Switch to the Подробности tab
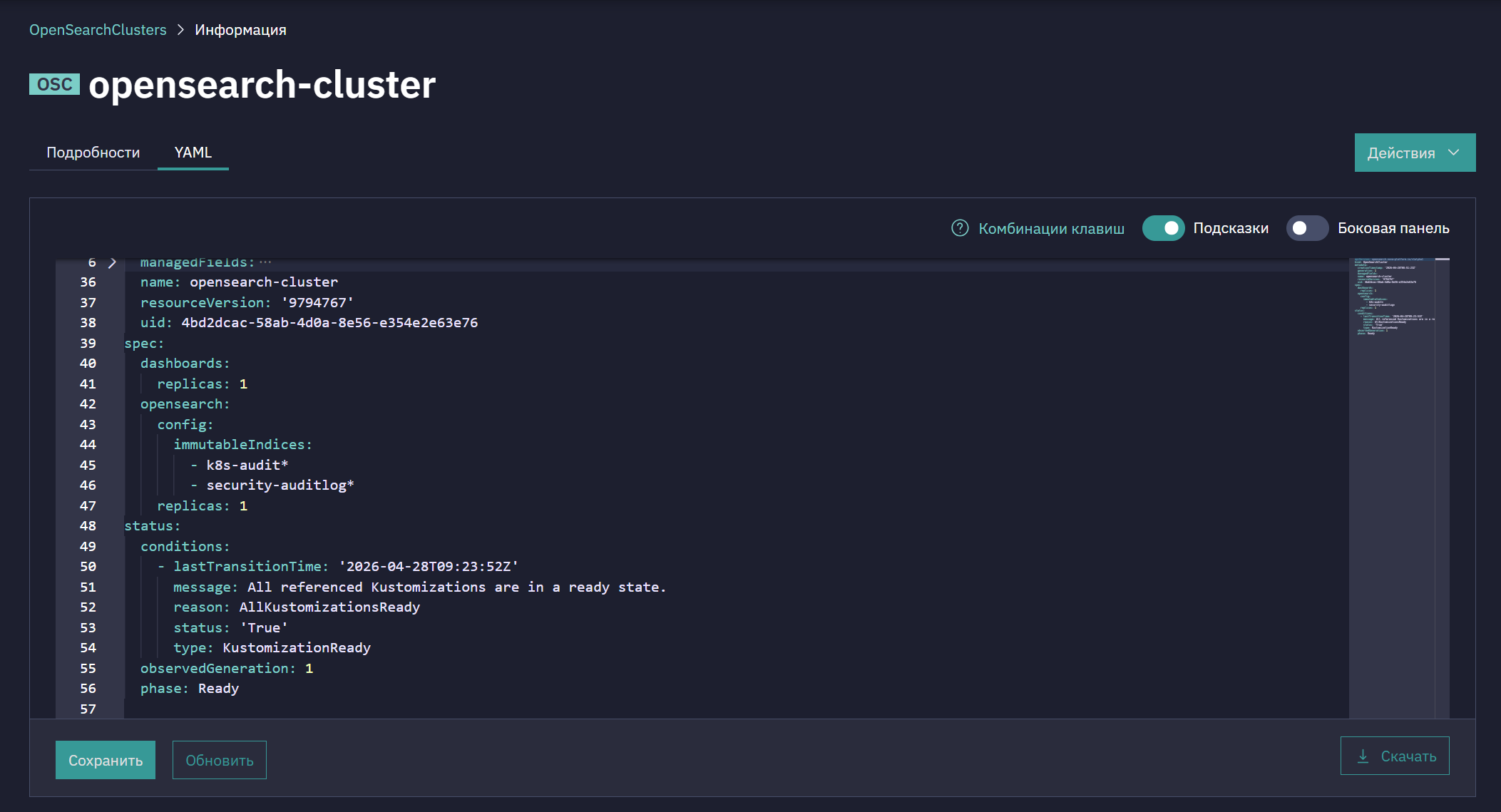Image resolution: width=1501 pixels, height=812 pixels. click(x=93, y=153)
